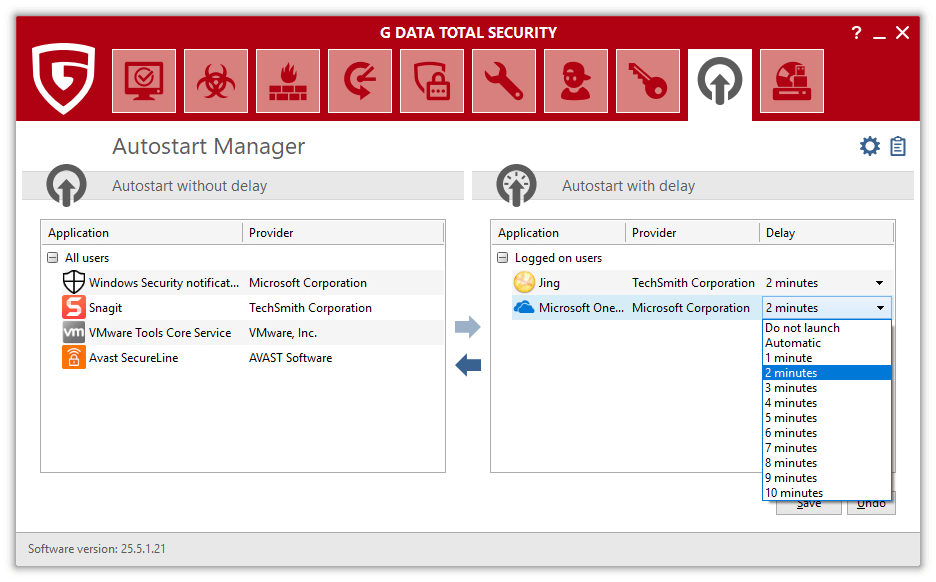This screenshot has height=582, width=936.
Task: Close the Microsoft OneDrive delay dropdown arrow
Action: [880, 308]
